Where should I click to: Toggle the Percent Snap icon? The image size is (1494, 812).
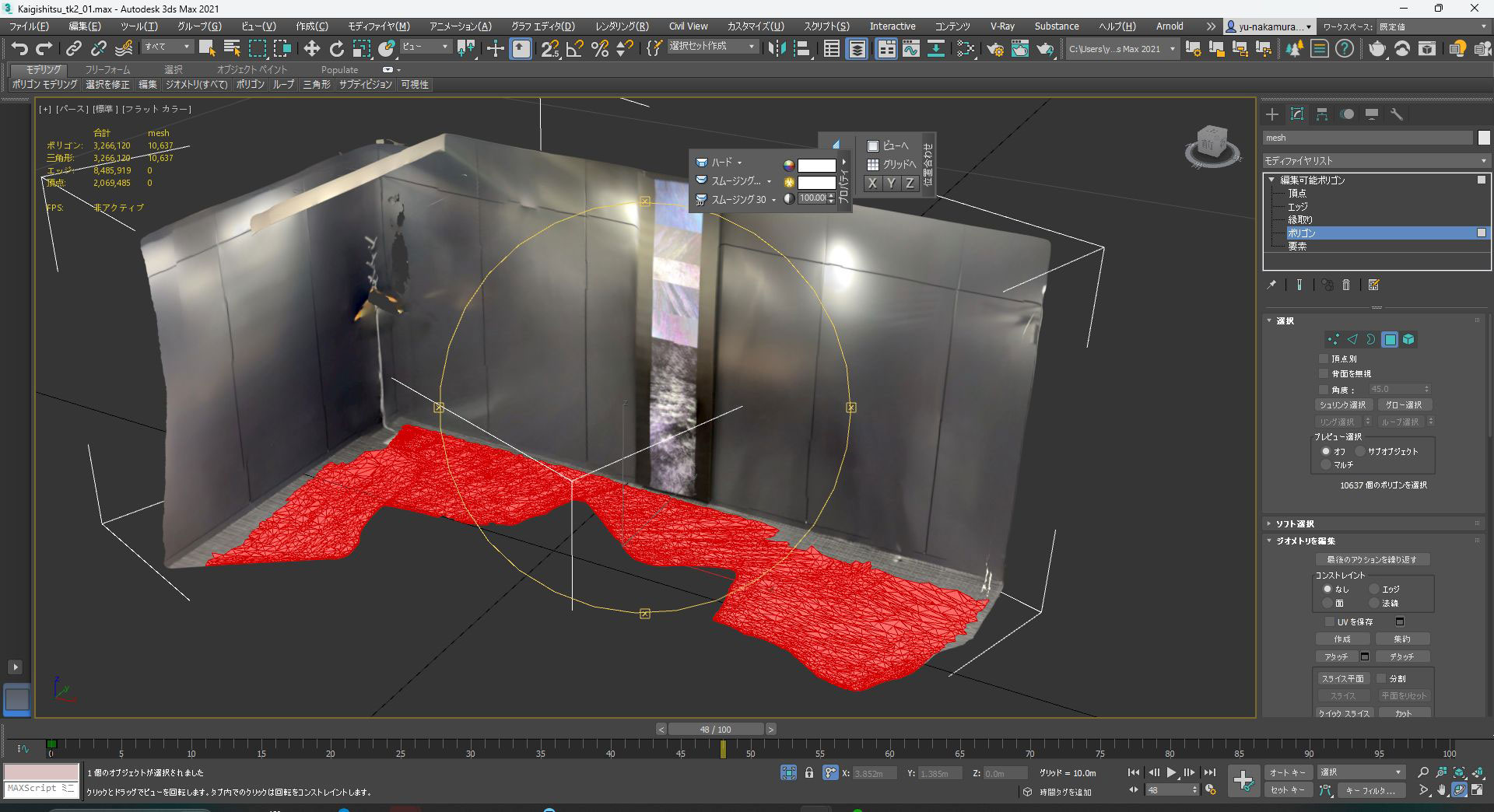point(600,49)
